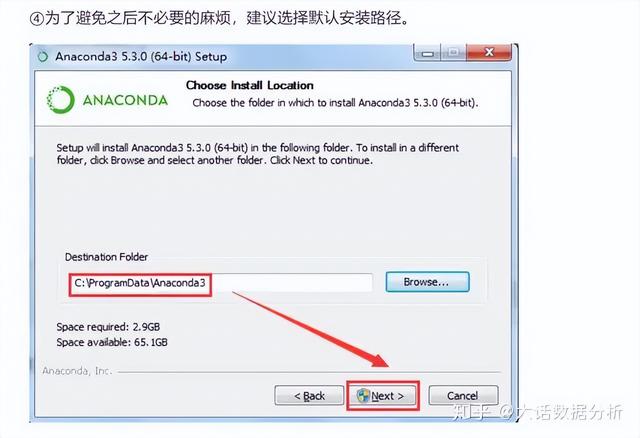Click the Choose Install Location heading
Viewport: 640px width, 438px height.
click(x=250, y=85)
